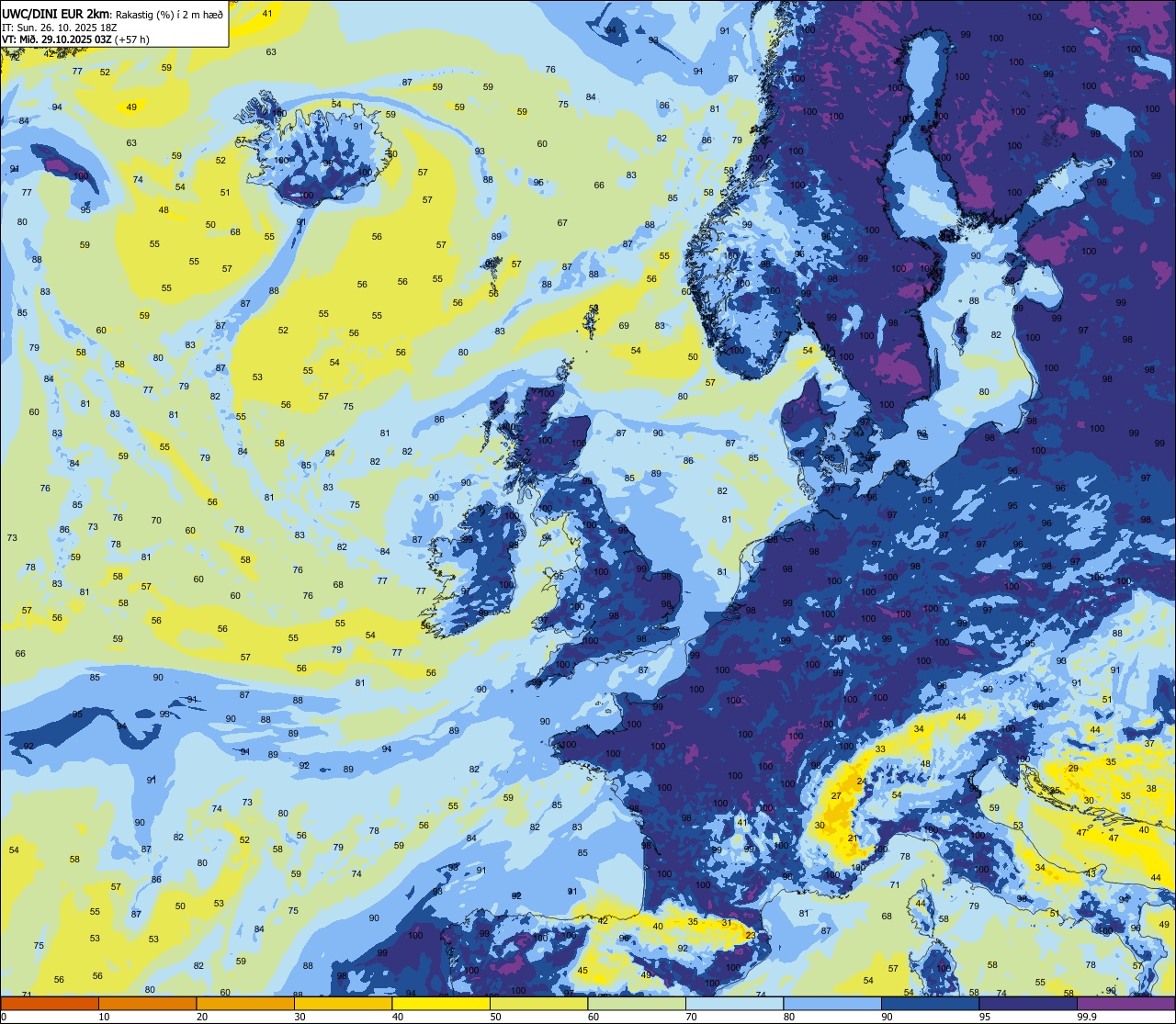Click the 'UWC/DINI EUR 2km' map title
Screen dimensions: 1176x1024
[x=55, y=13]
